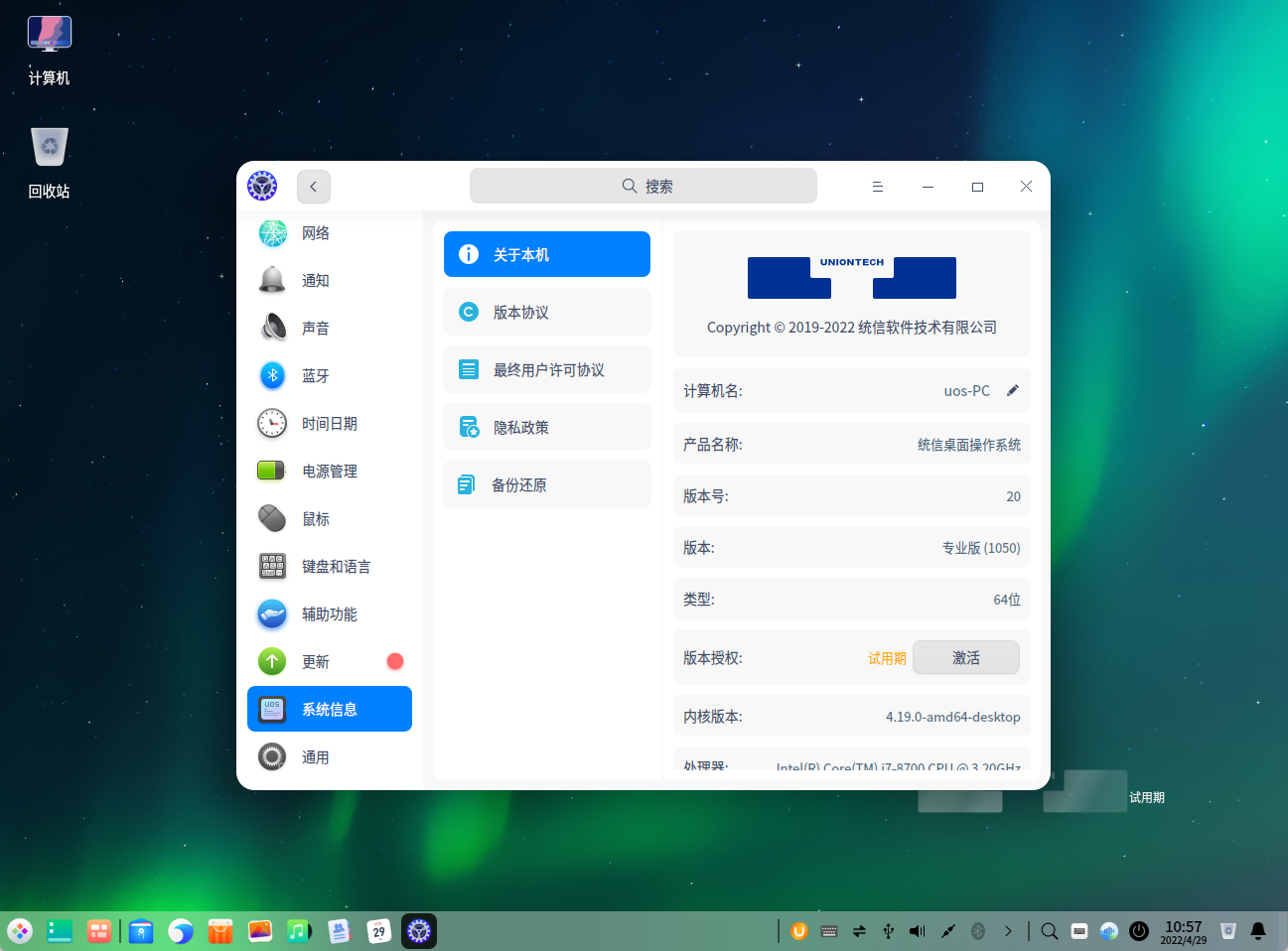Go back with the title bar arrow
The image size is (1288, 951).
click(314, 187)
